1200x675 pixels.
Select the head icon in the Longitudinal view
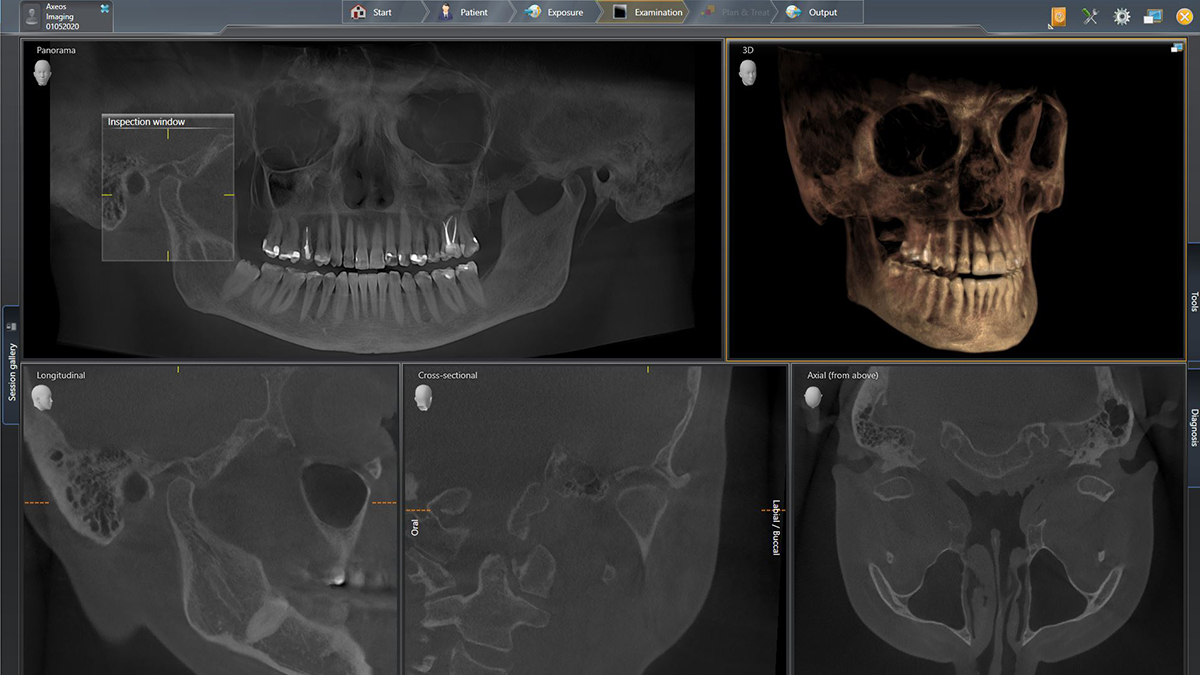[42, 397]
